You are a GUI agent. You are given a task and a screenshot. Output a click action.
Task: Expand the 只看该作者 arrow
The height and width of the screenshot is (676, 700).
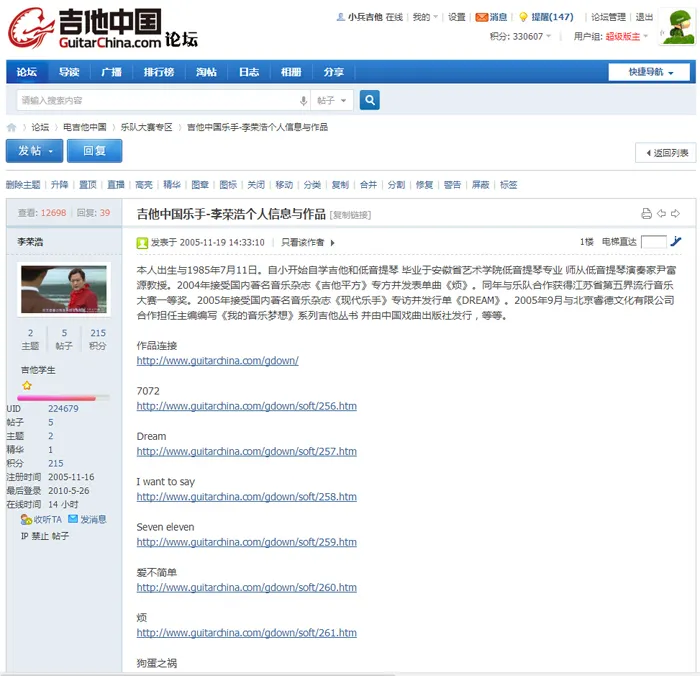[x=333, y=243]
